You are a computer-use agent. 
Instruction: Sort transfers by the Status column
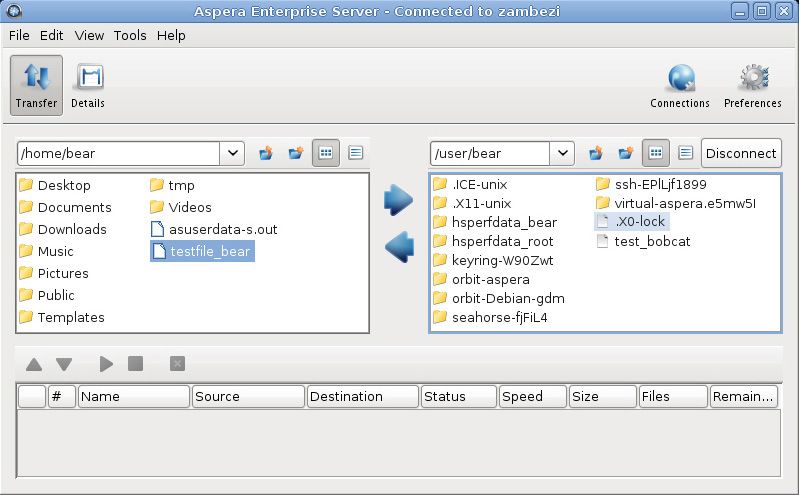point(459,396)
